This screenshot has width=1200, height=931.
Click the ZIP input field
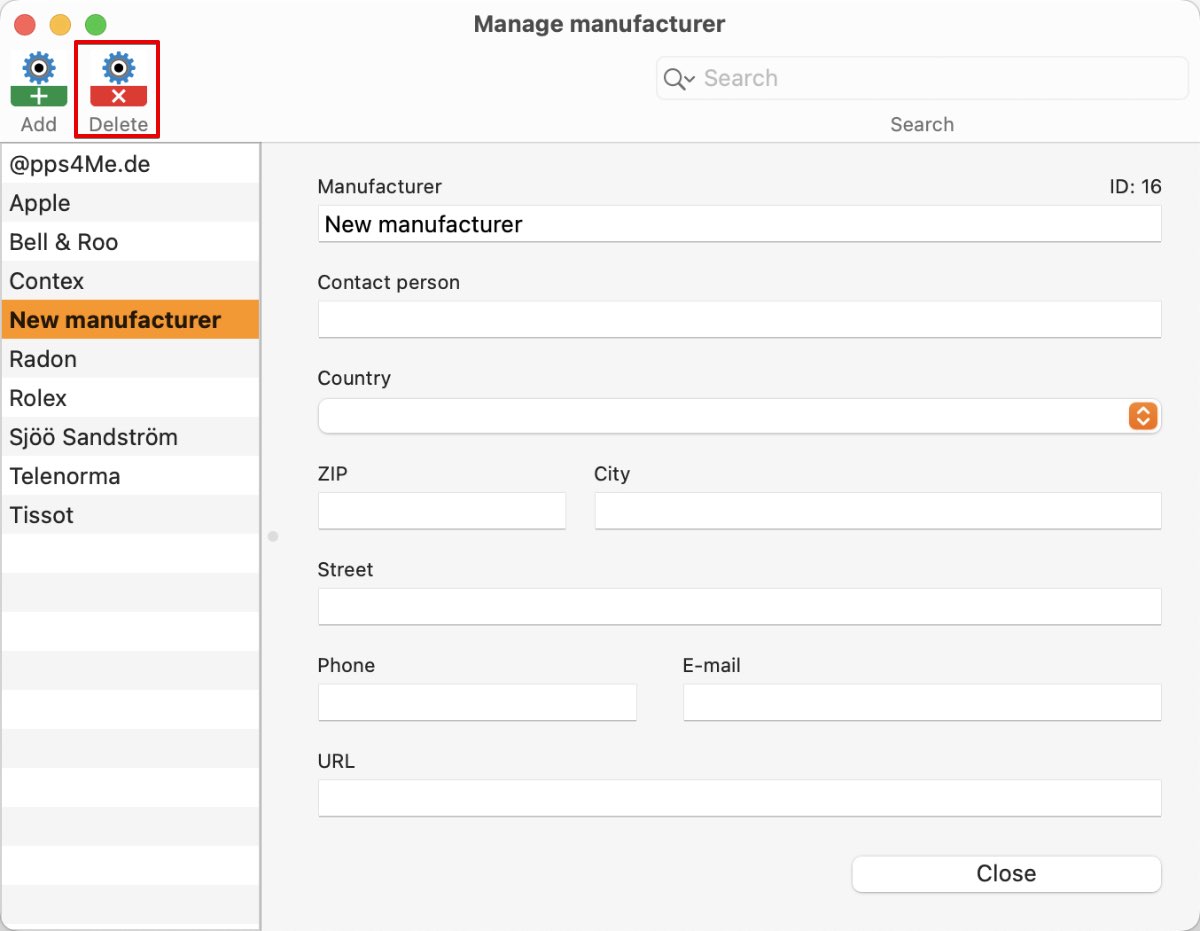442,511
